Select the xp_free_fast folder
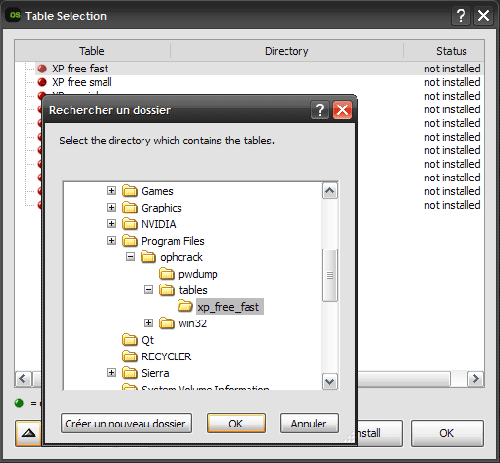This screenshot has height=463, width=500. [228, 307]
